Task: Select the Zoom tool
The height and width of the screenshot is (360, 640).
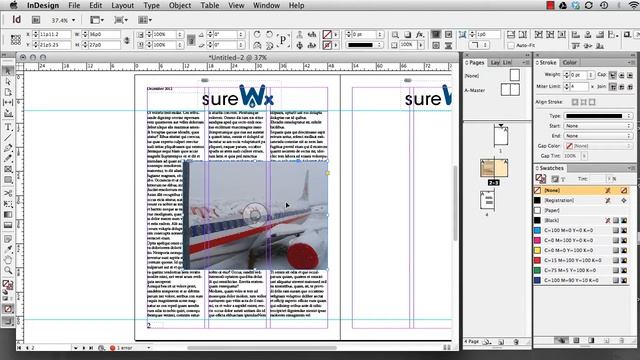Action: (x=8, y=270)
